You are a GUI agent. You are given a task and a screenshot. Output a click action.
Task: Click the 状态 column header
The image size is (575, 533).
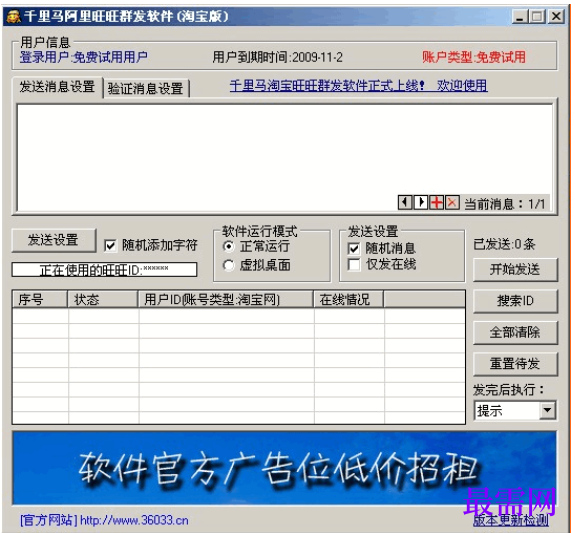pos(103,300)
